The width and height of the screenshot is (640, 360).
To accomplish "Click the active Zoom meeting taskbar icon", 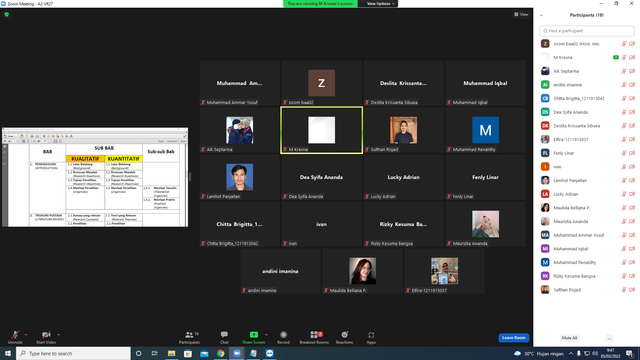I will coord(237,353).
